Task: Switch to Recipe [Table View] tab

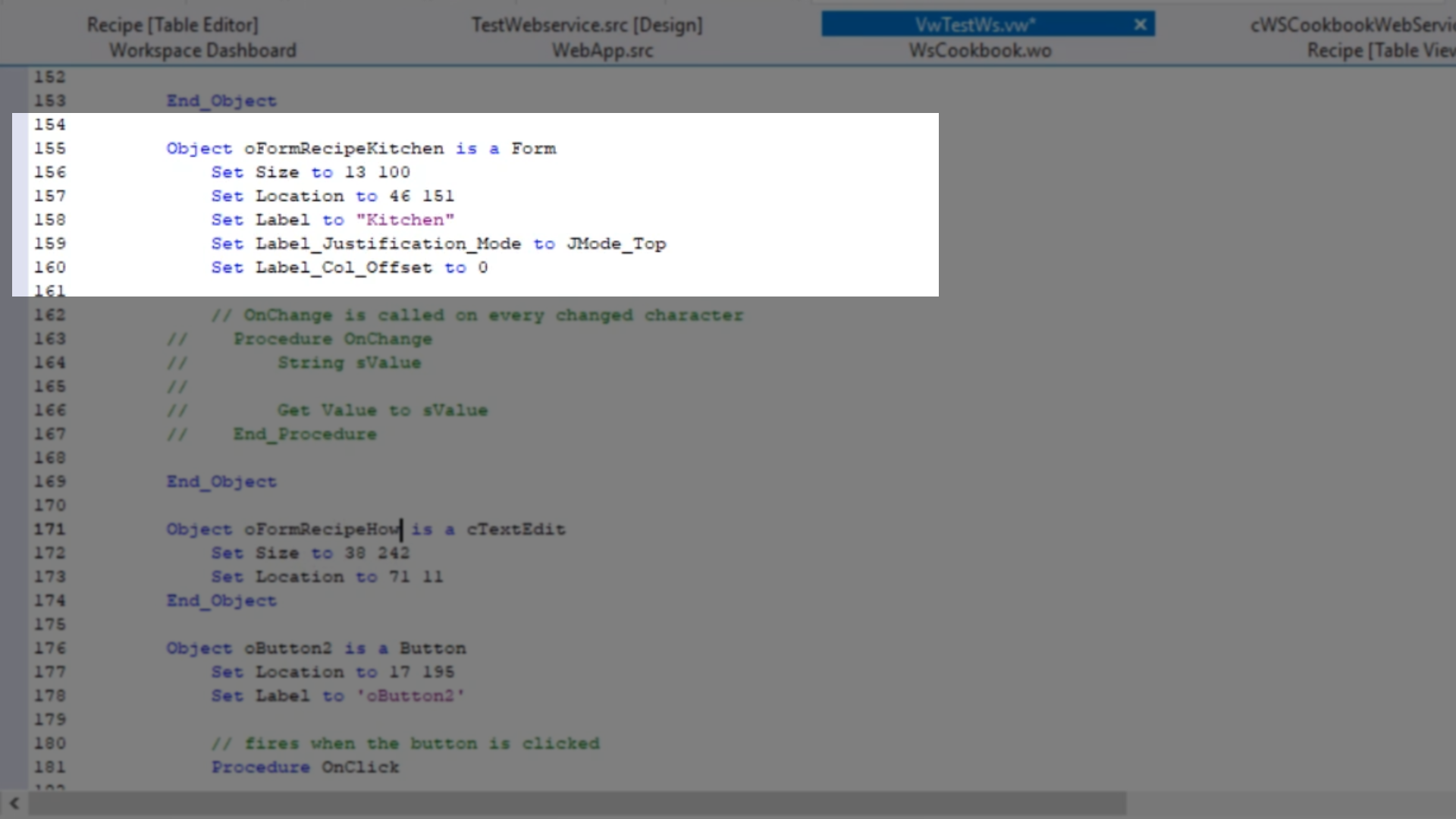Action: (x=1380, y=51)
